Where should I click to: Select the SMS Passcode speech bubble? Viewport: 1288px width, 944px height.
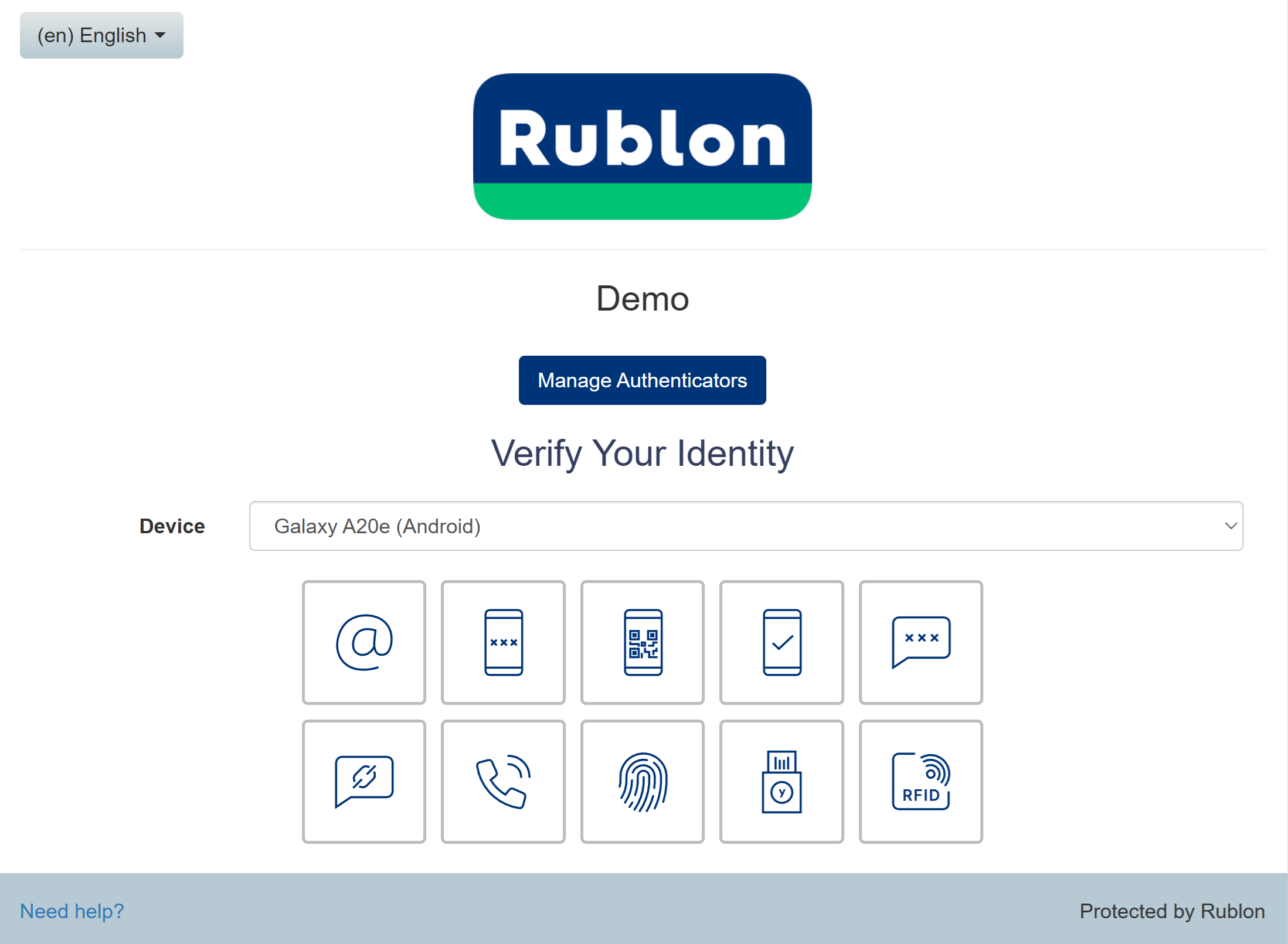click(920, 642)
